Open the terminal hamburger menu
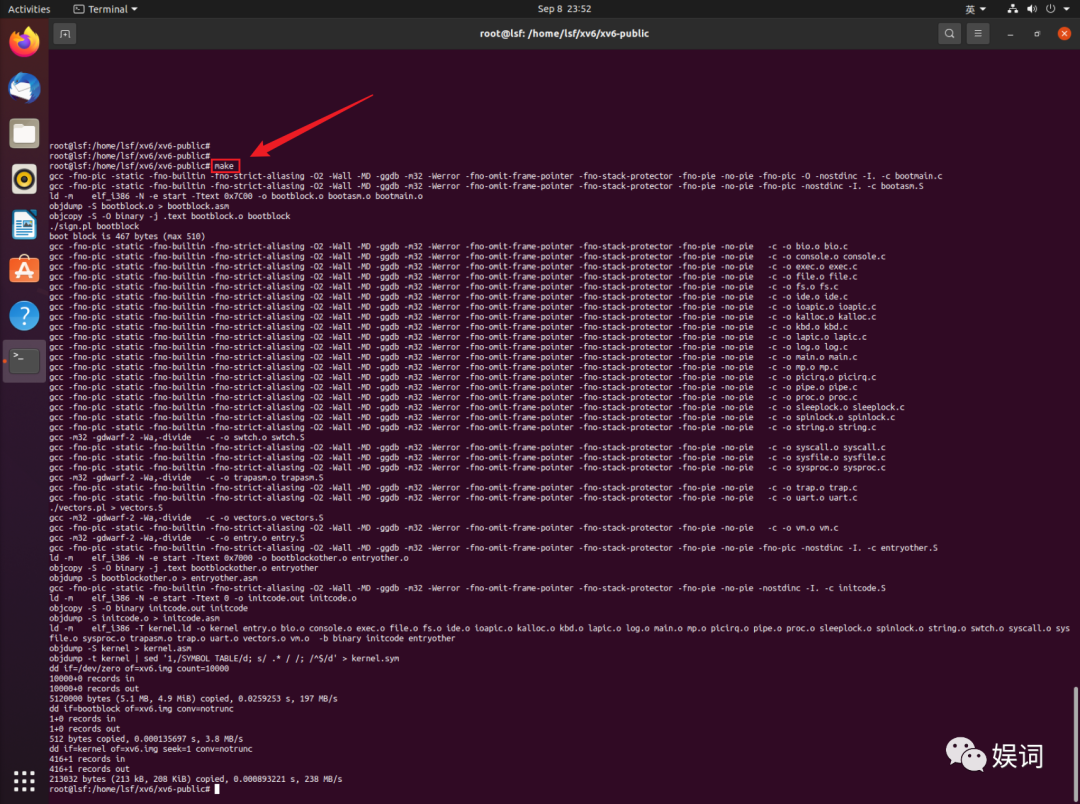1080x804 pixels. click(x=977, y=34)
